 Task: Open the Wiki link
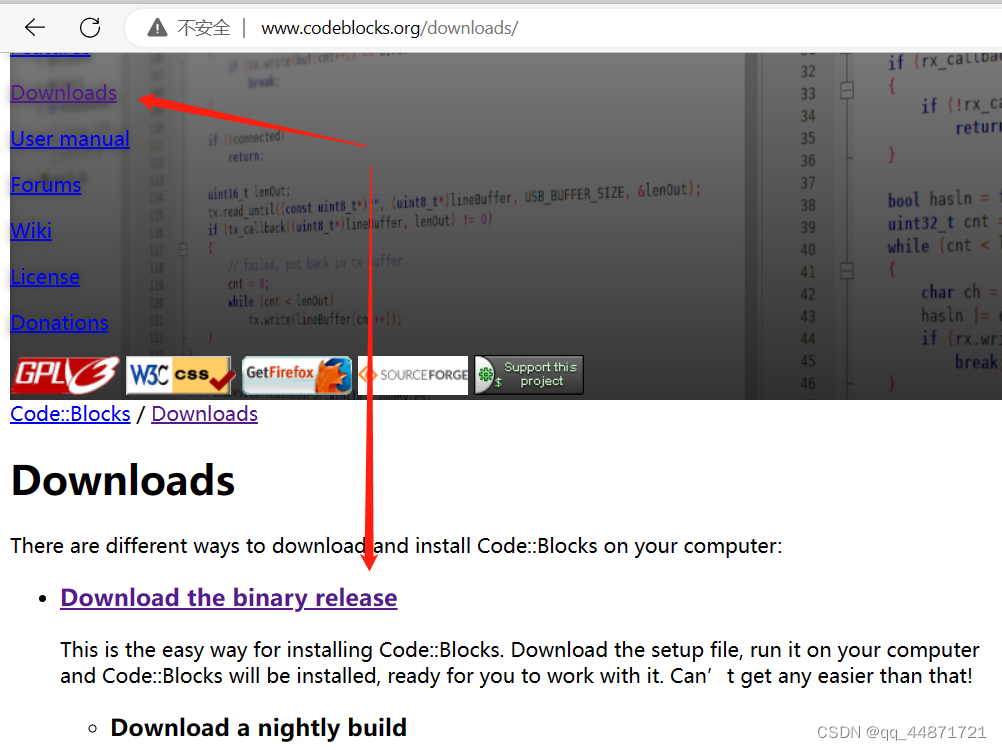point(30,230)
